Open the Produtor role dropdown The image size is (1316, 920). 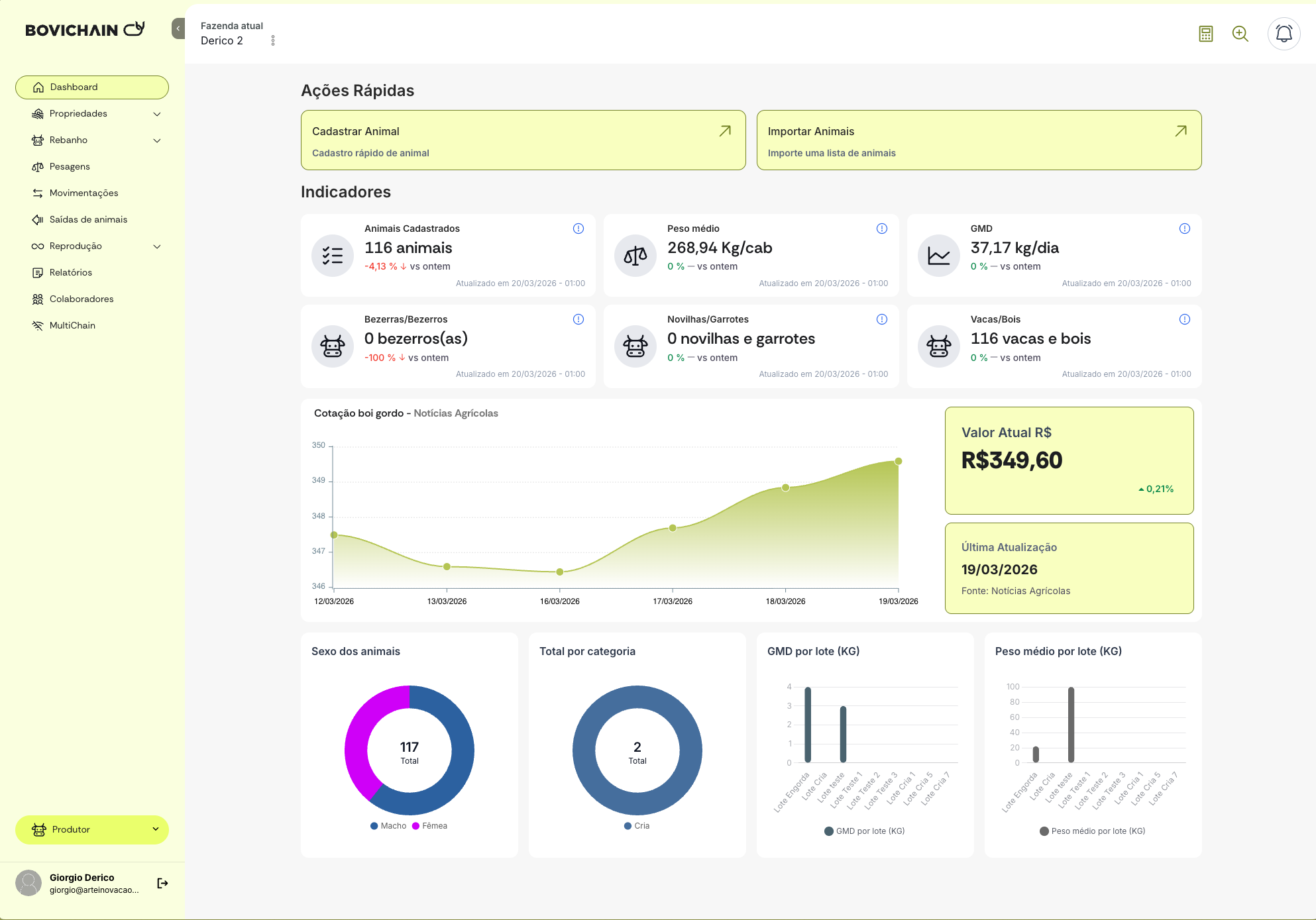click(x=92, y=829)
